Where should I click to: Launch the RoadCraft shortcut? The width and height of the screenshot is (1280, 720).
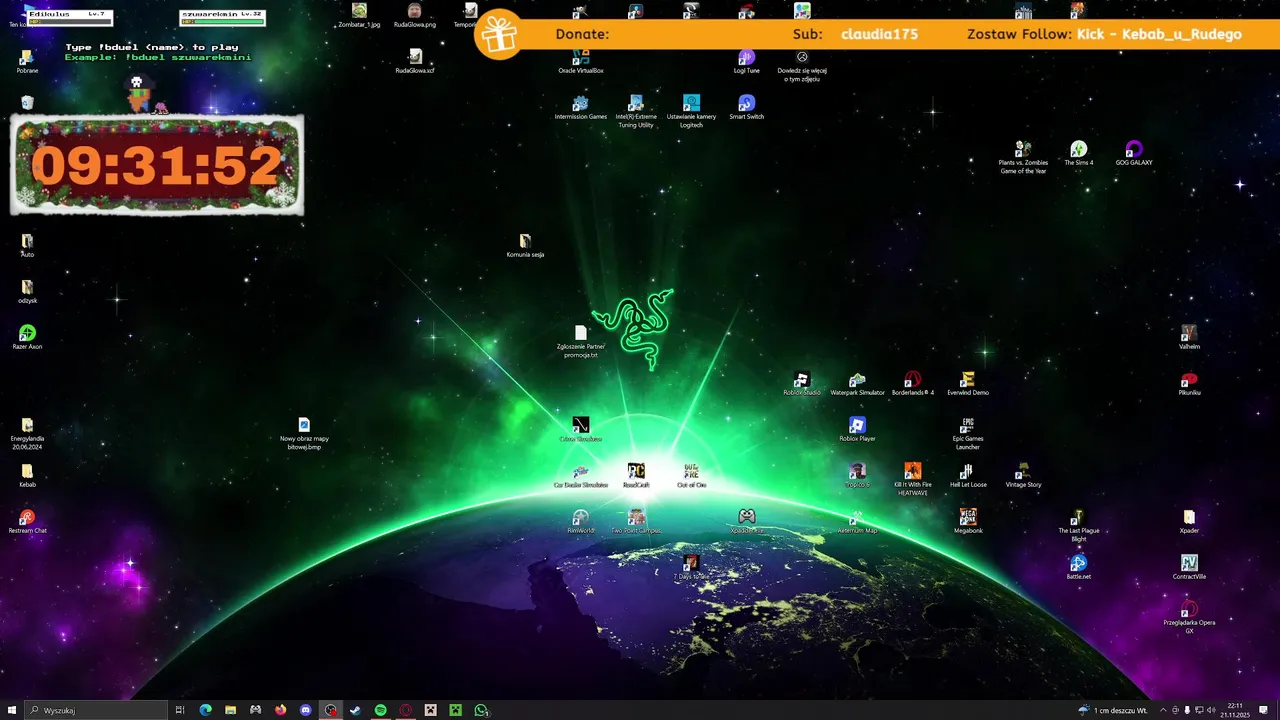pyautogui.click(x=636, y=475)
